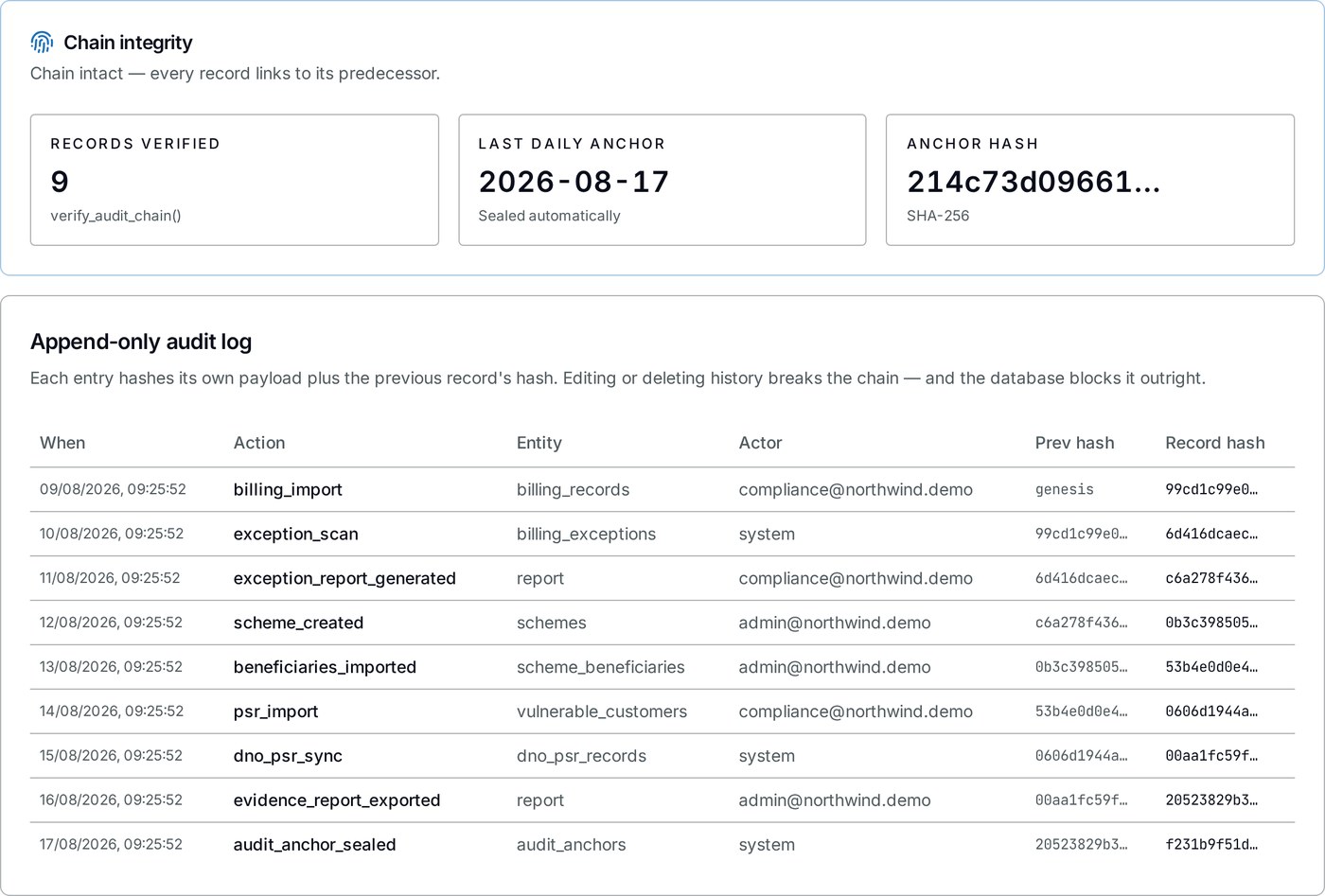This screenshot has height=896, width=1325.
Task: Click compliance@northwind.demo in psr_import row
Action: point(856,712)
